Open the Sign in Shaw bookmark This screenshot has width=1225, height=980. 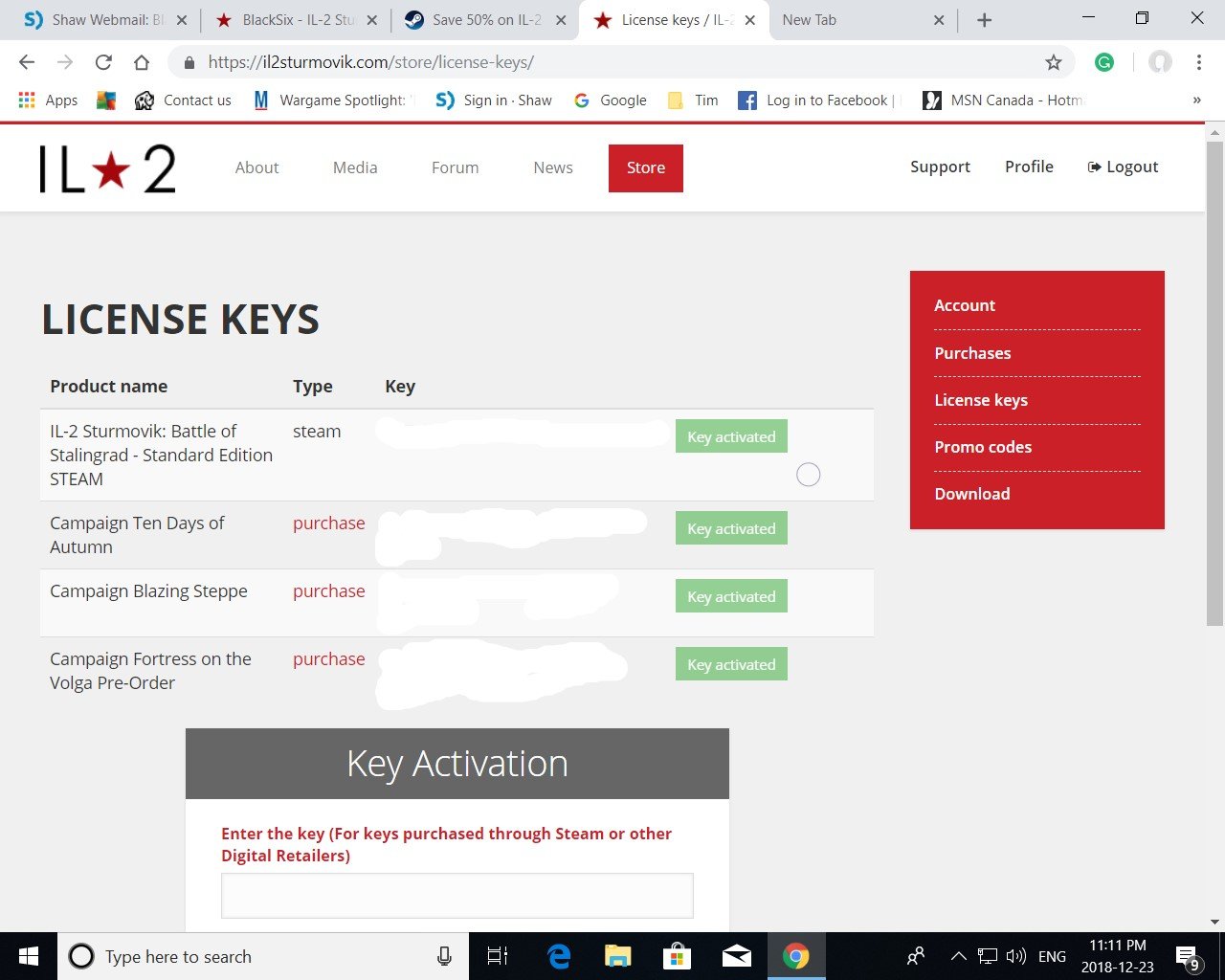click(494, 100)
